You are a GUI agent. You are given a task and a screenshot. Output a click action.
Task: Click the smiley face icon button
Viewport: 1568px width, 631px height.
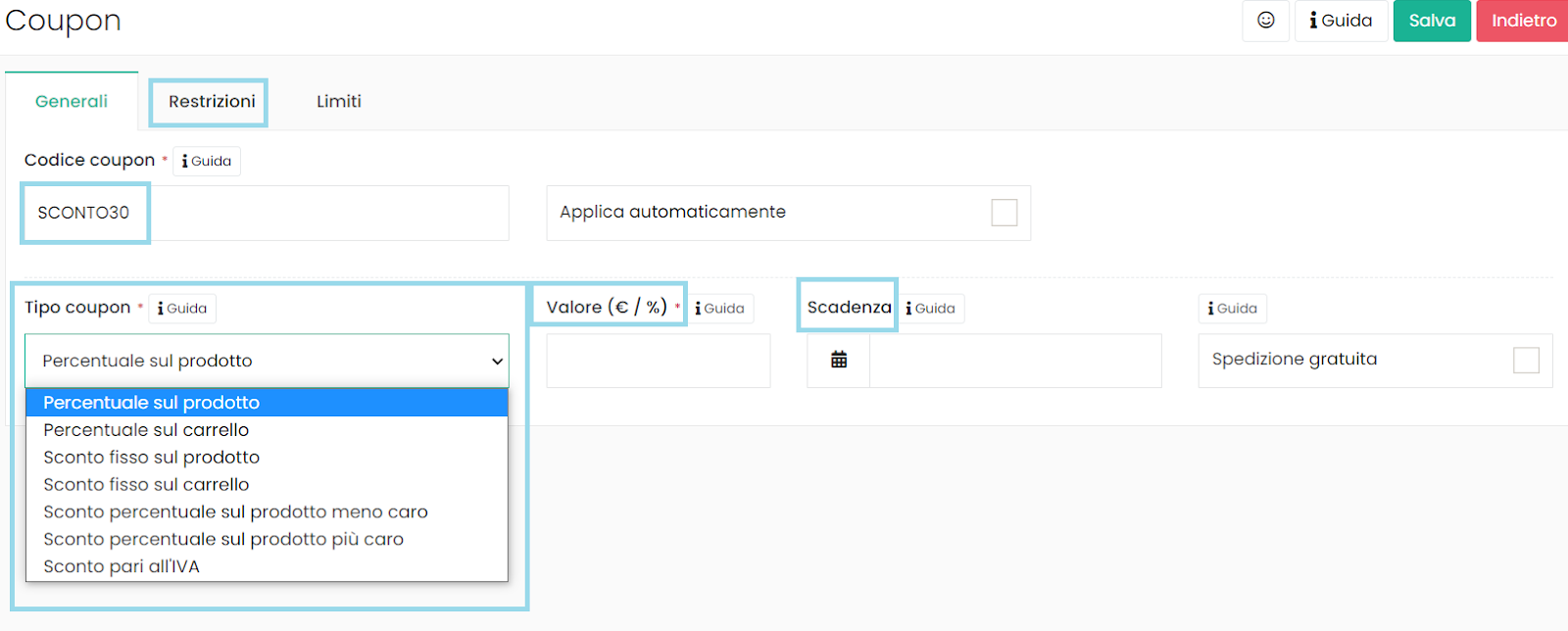[x=1265, y=21]
